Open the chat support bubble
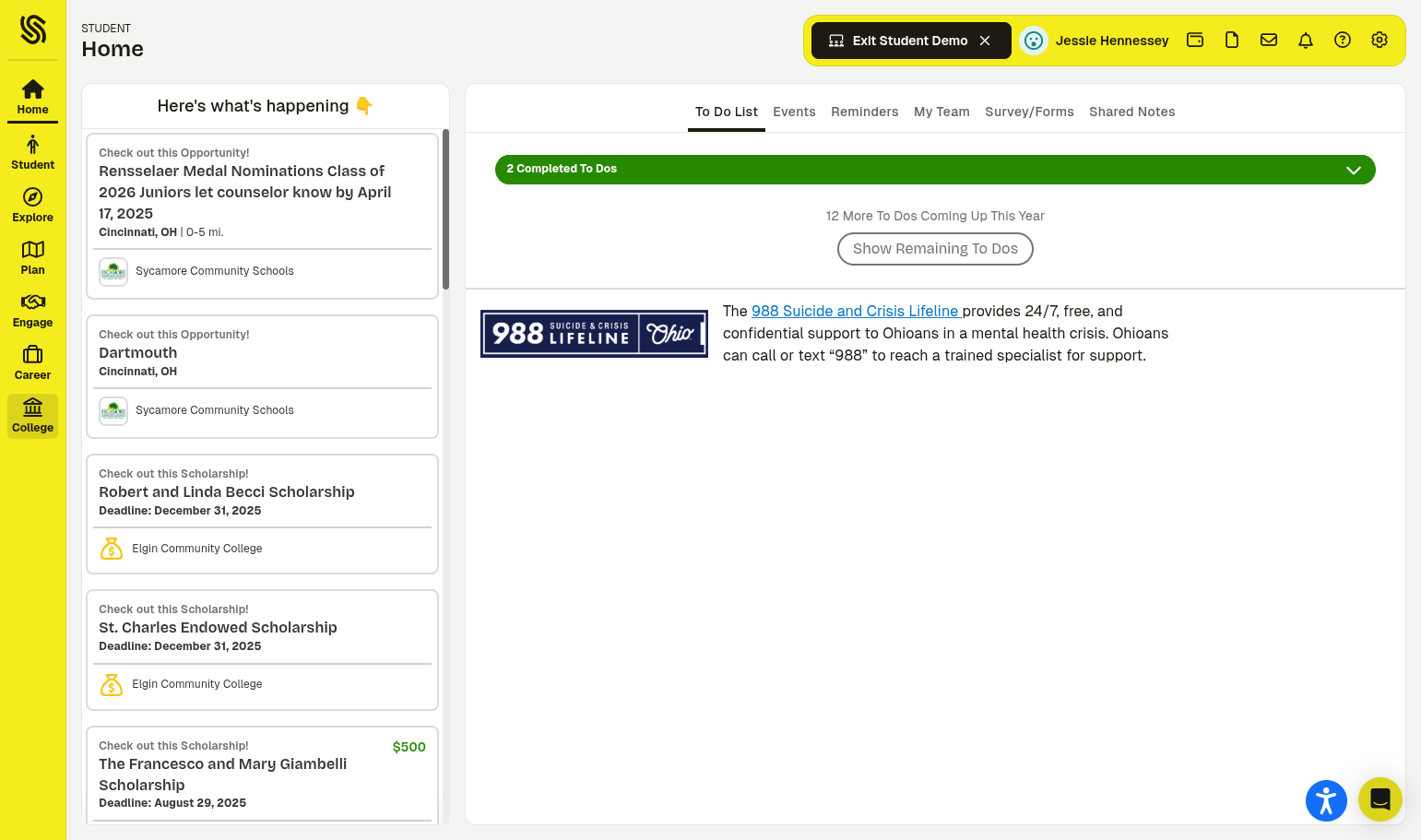 pos(1380,799)
